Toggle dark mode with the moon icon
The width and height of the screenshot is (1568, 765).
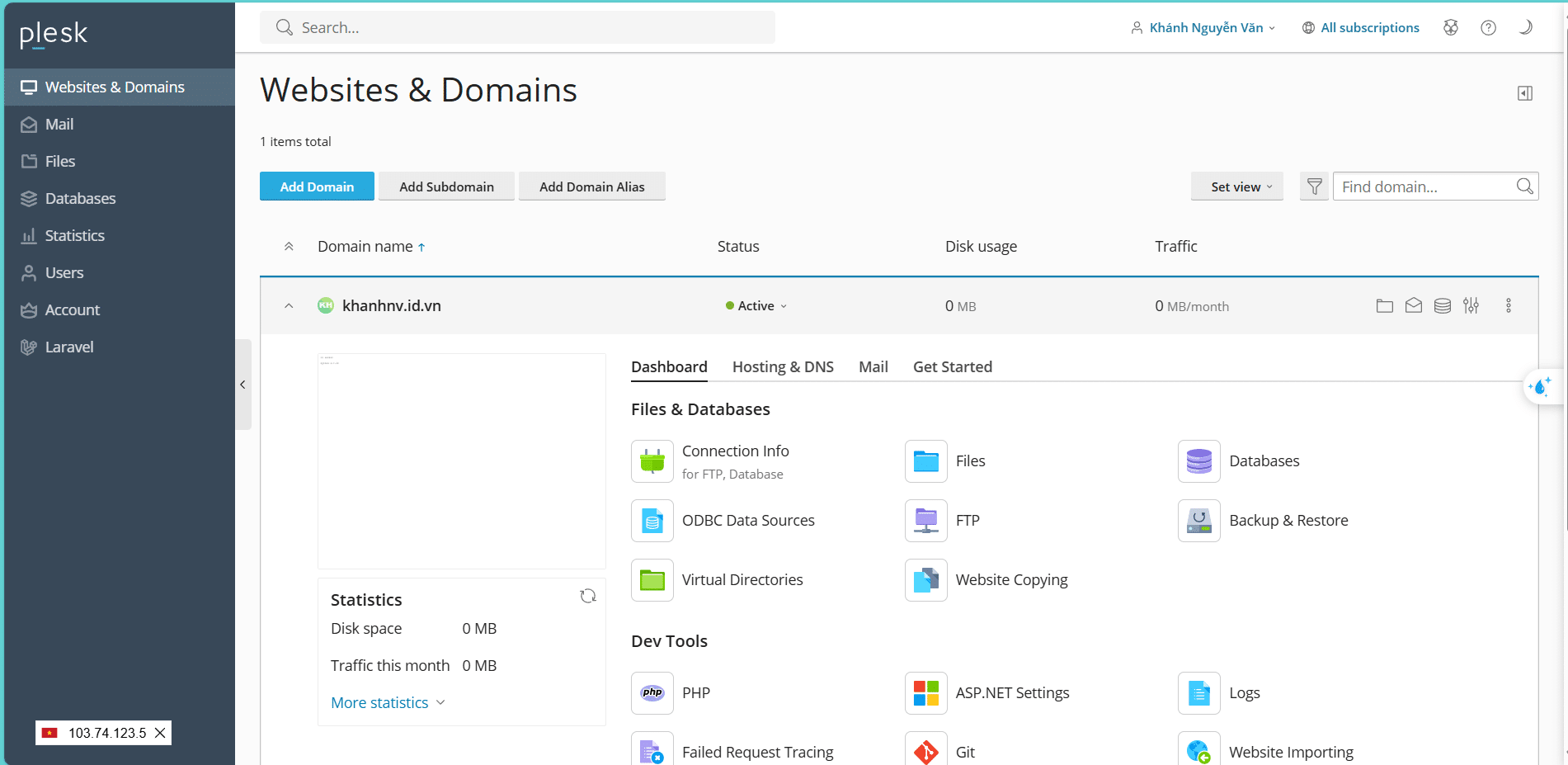[1525, 27]
